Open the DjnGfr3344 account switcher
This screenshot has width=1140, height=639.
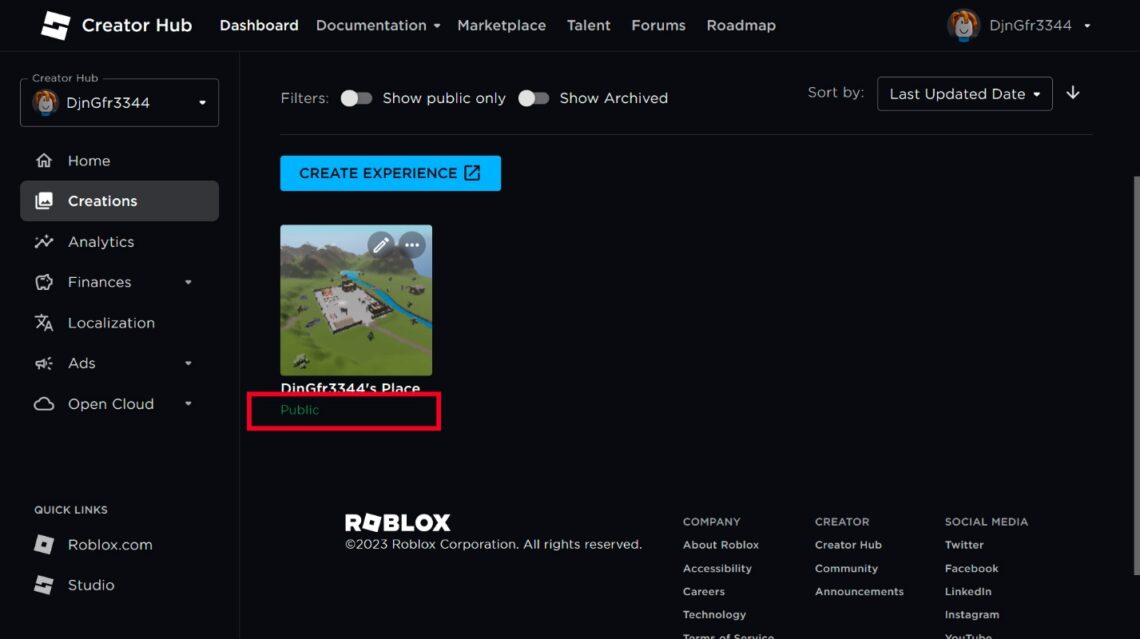tap(1020, 25)
